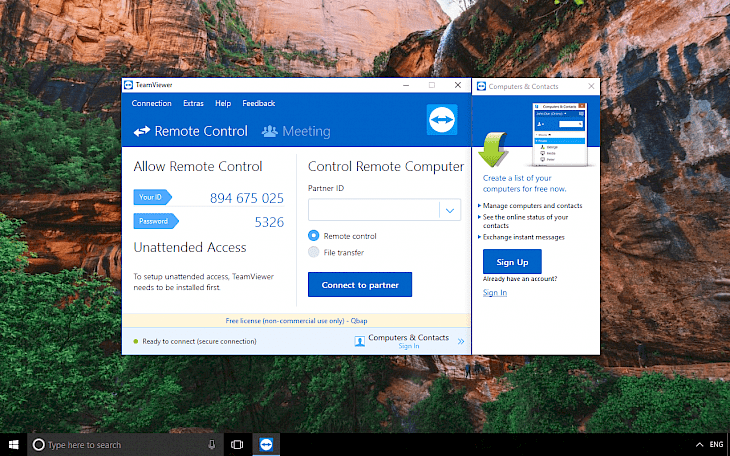Open the Partner ID dropdown arrow
730x456 pixels.
pos(450,210)
